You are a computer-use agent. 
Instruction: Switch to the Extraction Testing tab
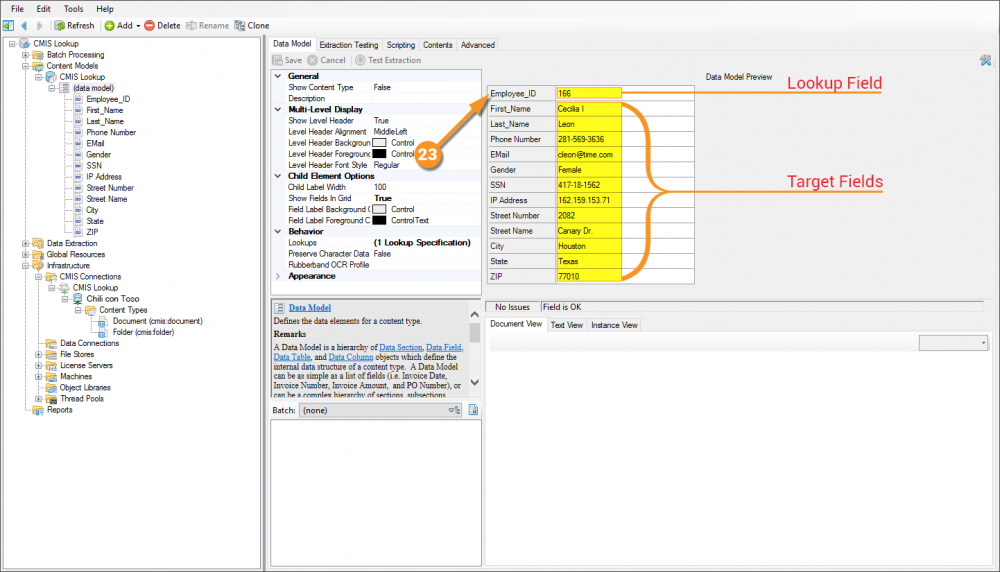348,45
